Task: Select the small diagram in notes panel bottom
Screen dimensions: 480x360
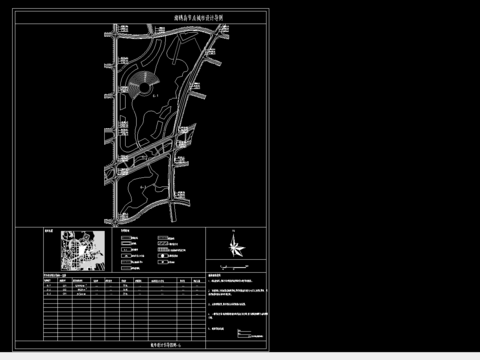Action: point(250,334)
